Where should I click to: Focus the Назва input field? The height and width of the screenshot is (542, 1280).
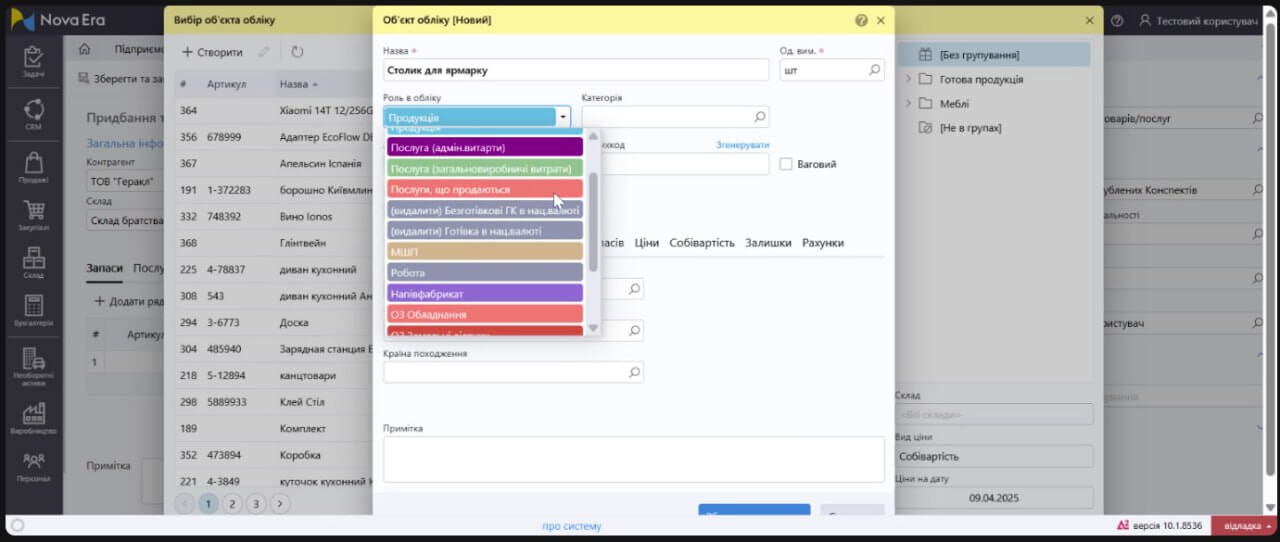point(576,70)
